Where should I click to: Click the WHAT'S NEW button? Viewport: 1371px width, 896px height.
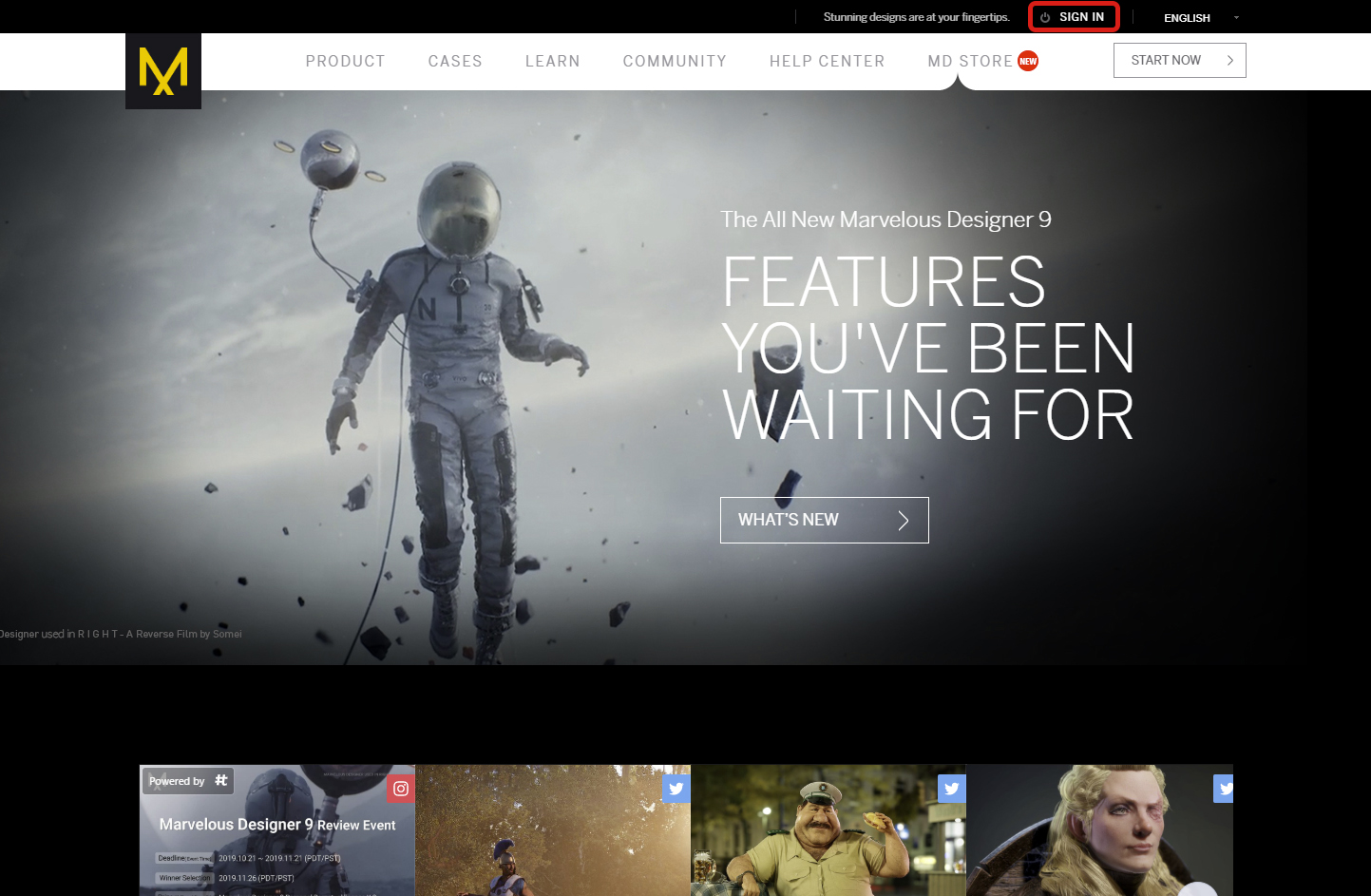824,520
